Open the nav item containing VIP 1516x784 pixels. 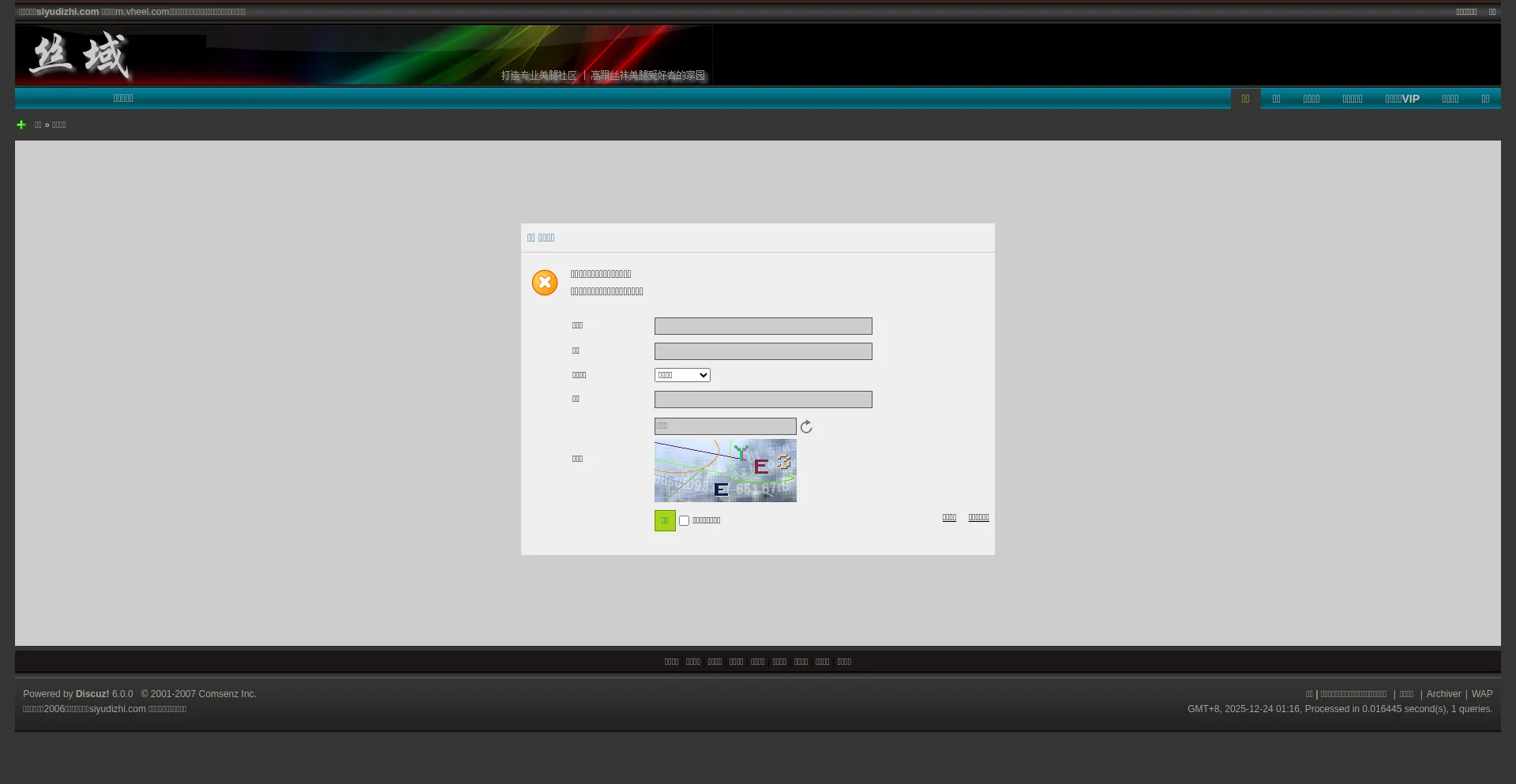(1402, 99)
